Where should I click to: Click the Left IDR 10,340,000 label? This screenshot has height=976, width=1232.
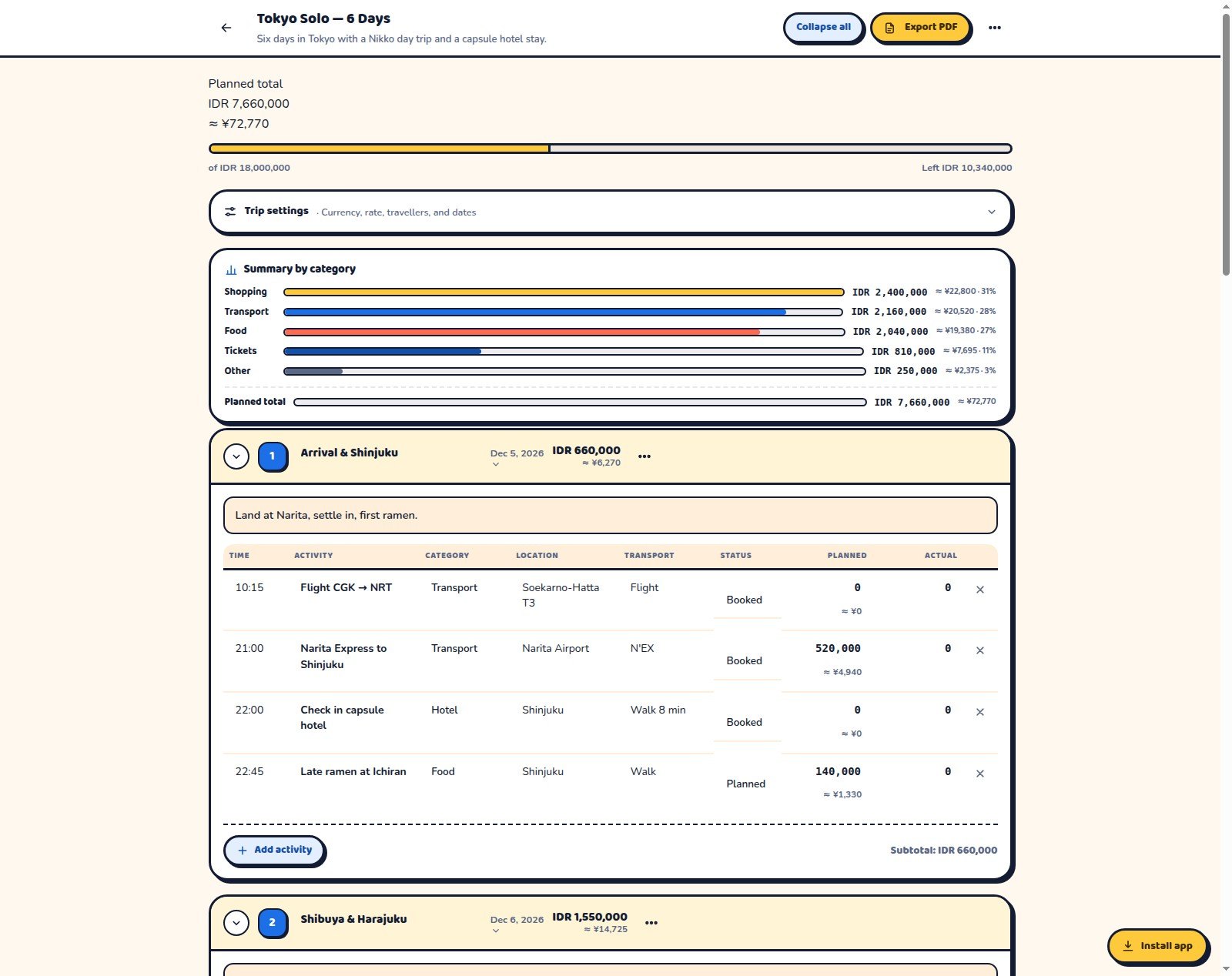pyautogui.click(x=966, y=168)
